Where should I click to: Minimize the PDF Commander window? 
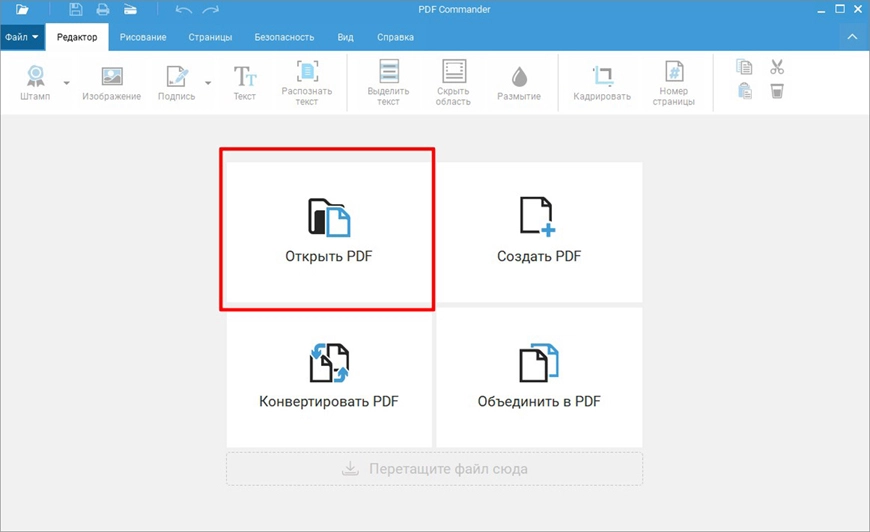coord(822,10)
